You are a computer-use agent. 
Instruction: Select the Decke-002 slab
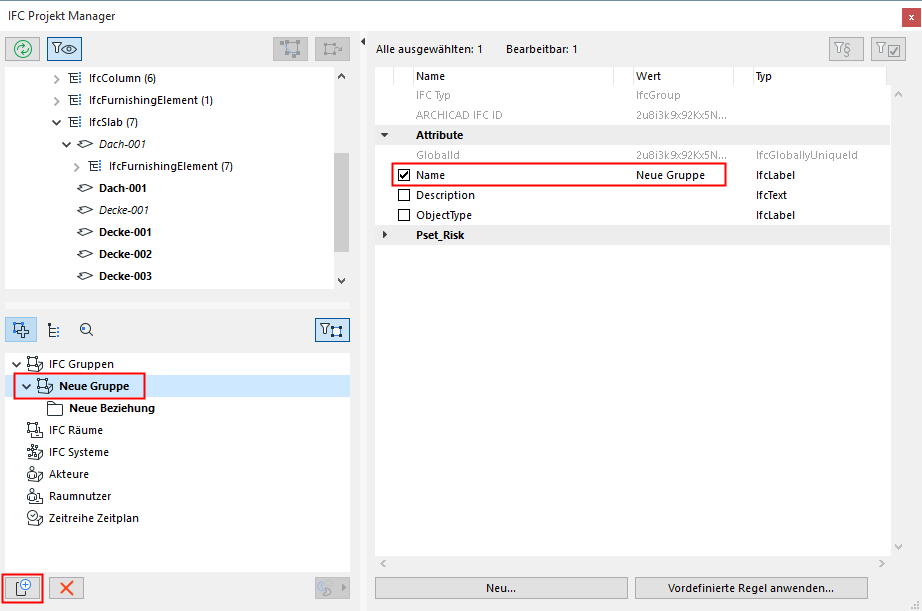point(125,254)
